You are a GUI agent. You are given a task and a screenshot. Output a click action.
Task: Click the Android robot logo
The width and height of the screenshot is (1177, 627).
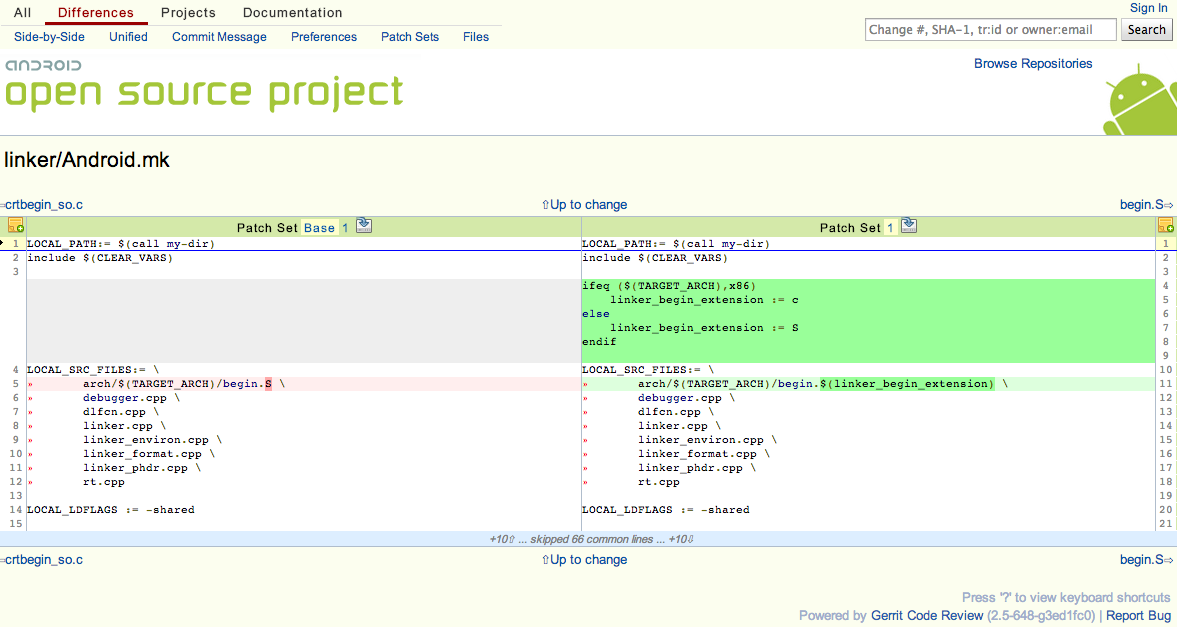point(1139,100)
